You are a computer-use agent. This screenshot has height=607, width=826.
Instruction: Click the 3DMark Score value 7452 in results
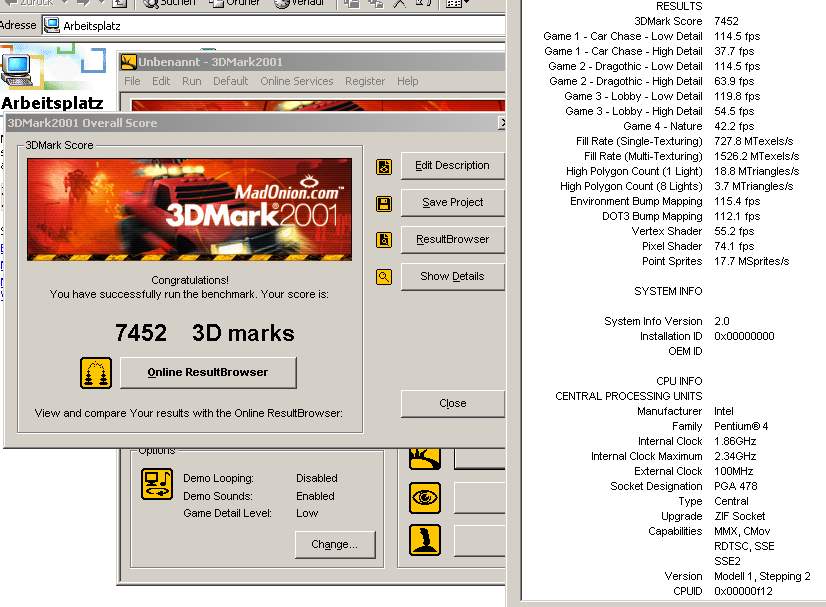click(726, 21)
